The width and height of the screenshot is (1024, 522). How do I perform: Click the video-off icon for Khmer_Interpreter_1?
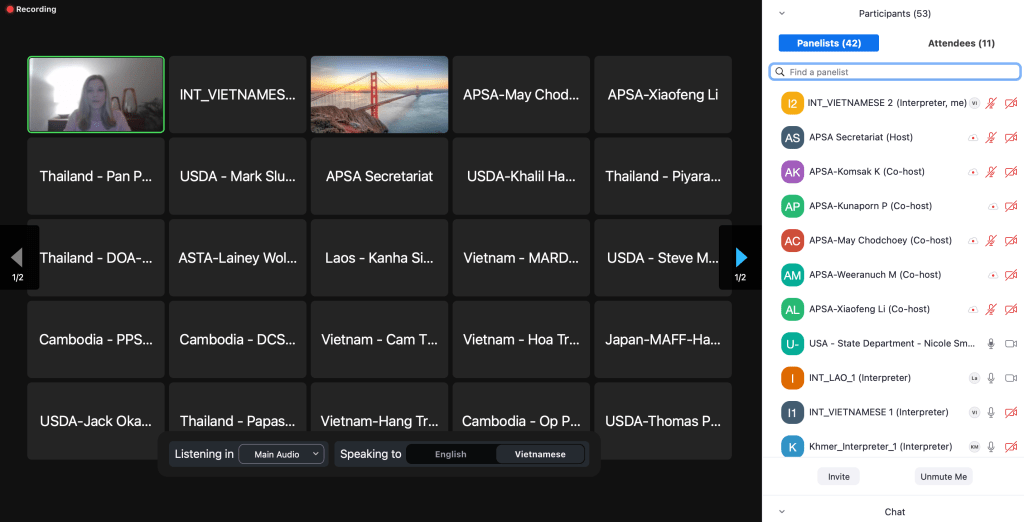pyautogui.click(x=1010, y=447)
